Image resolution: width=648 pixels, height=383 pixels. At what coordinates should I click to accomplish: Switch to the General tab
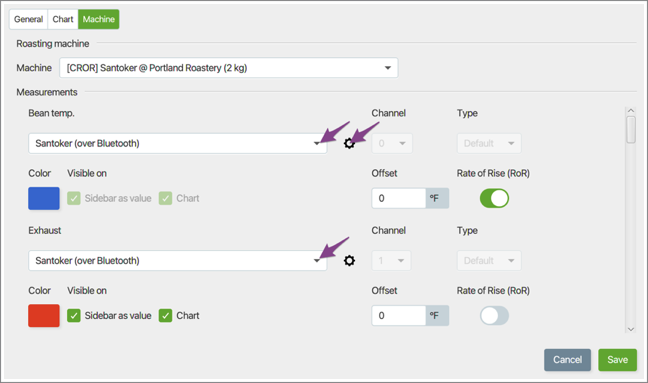point(29,19)
